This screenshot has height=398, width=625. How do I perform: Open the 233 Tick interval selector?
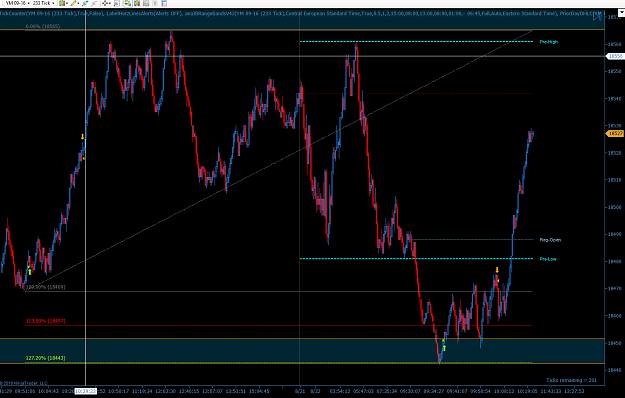point(44,3)
